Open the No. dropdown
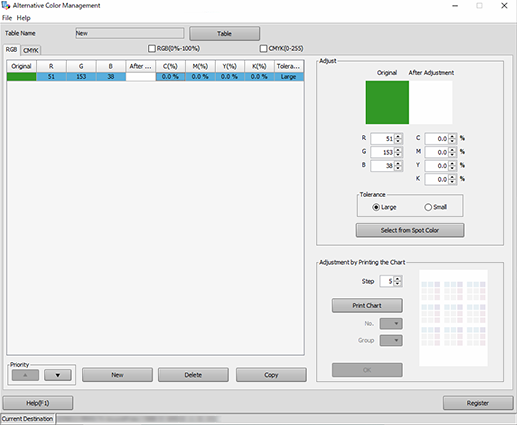 (x=391, y=324)
